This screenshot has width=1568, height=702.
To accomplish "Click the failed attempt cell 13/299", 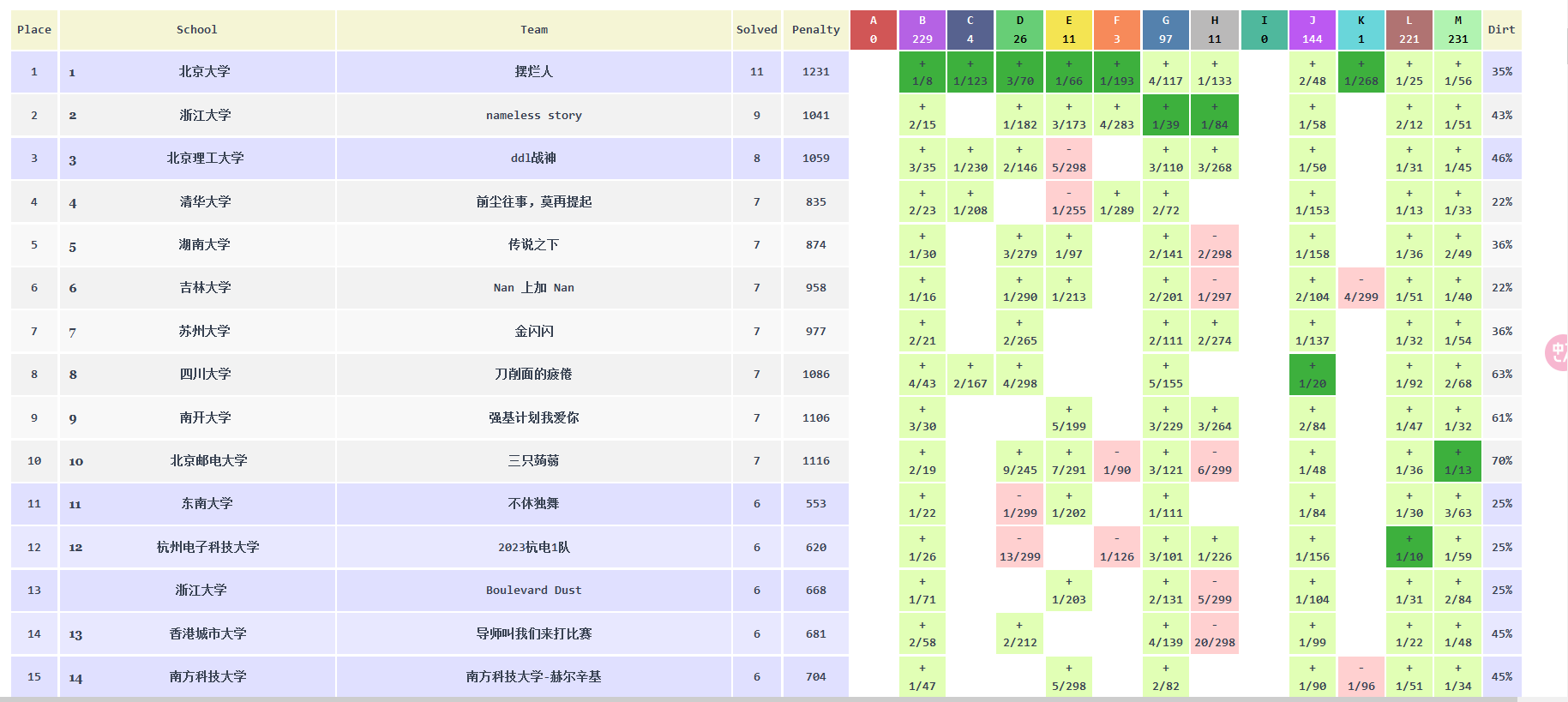I will click(1019, 548).
